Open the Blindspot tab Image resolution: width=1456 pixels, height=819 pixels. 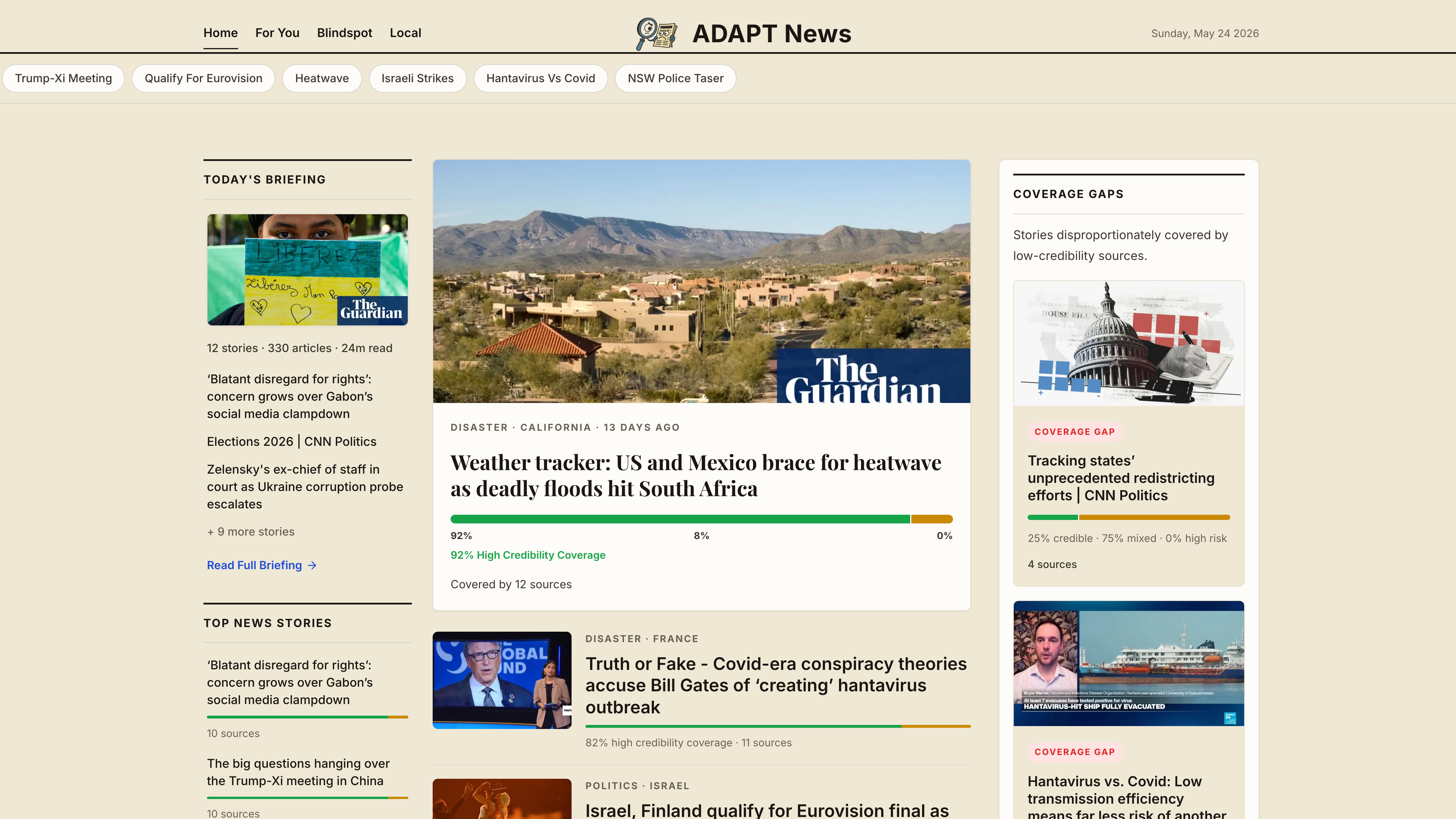pos(344,33)
